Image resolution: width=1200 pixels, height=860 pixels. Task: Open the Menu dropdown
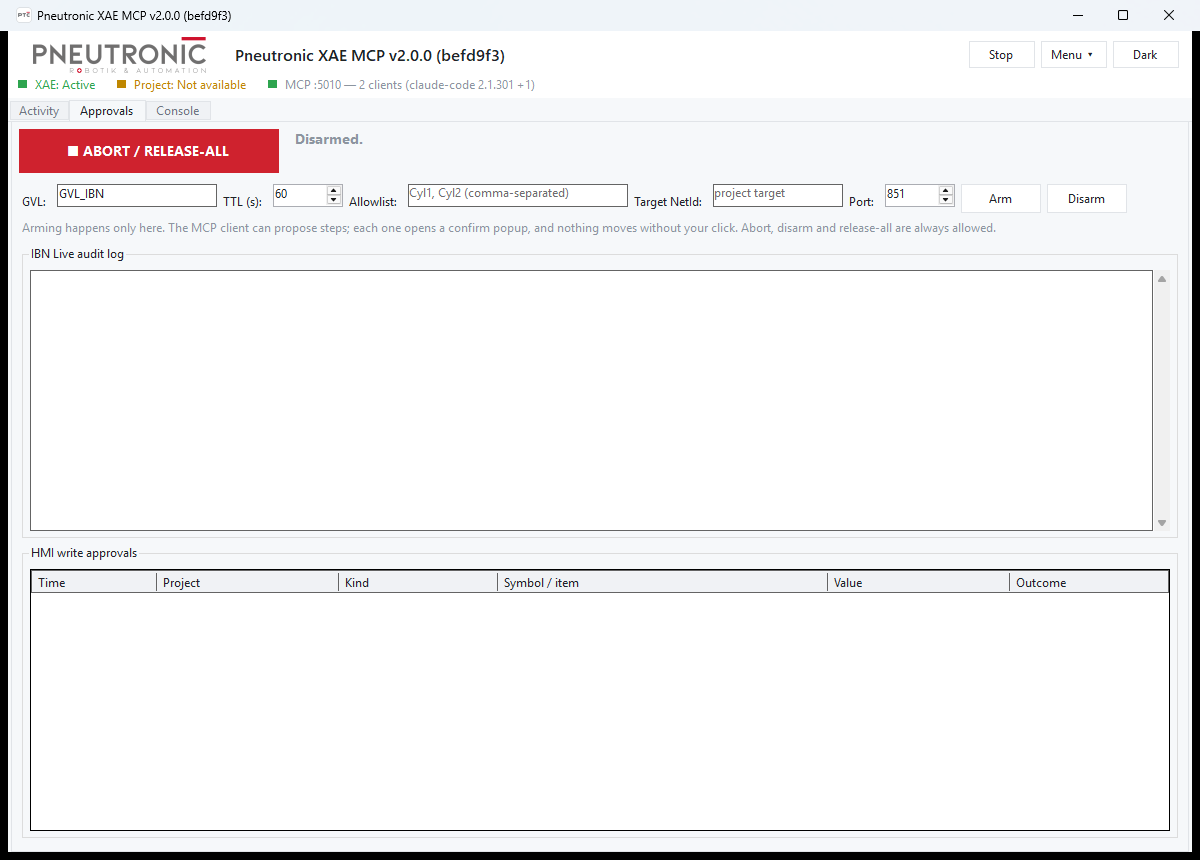click(1073, 55)
